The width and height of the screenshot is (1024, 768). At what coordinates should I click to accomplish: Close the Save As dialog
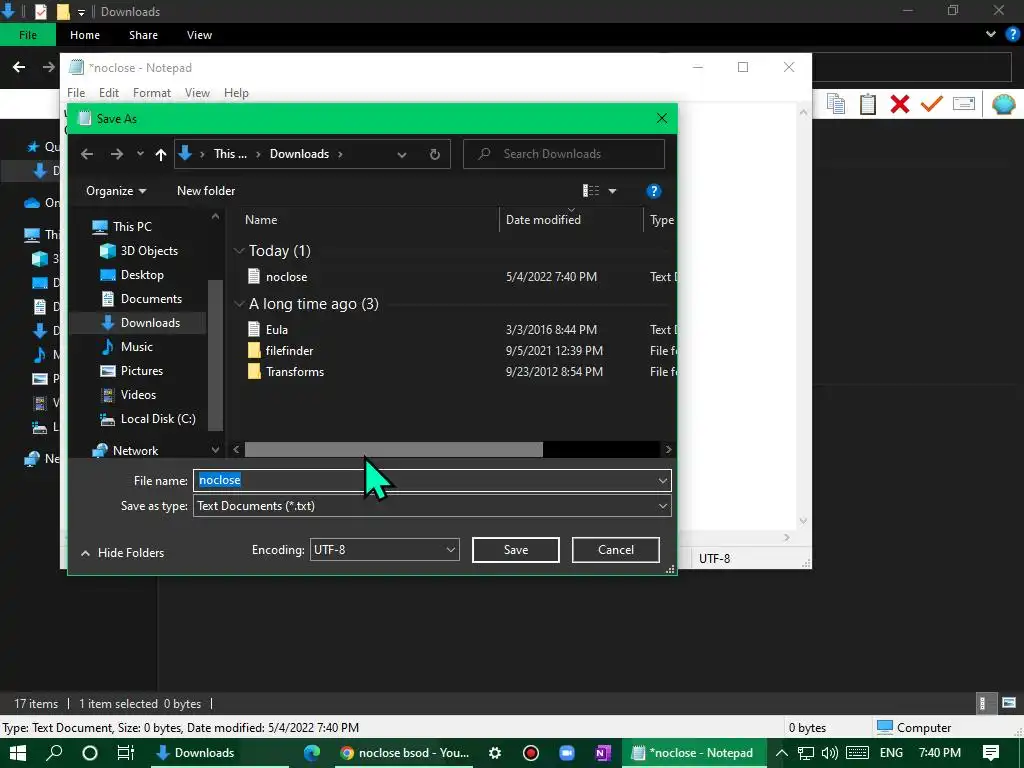[x=662, y=118]
